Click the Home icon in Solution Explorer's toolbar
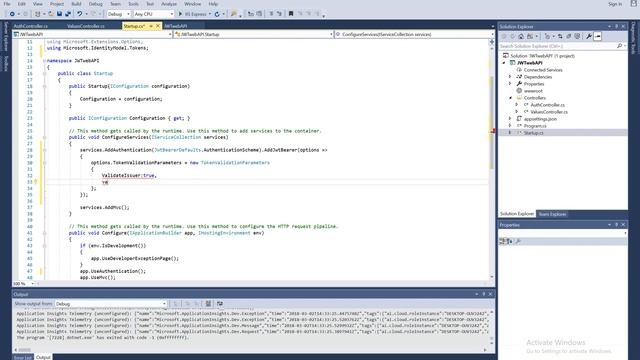This screenshot has height=360, width=640. point(521,36)
